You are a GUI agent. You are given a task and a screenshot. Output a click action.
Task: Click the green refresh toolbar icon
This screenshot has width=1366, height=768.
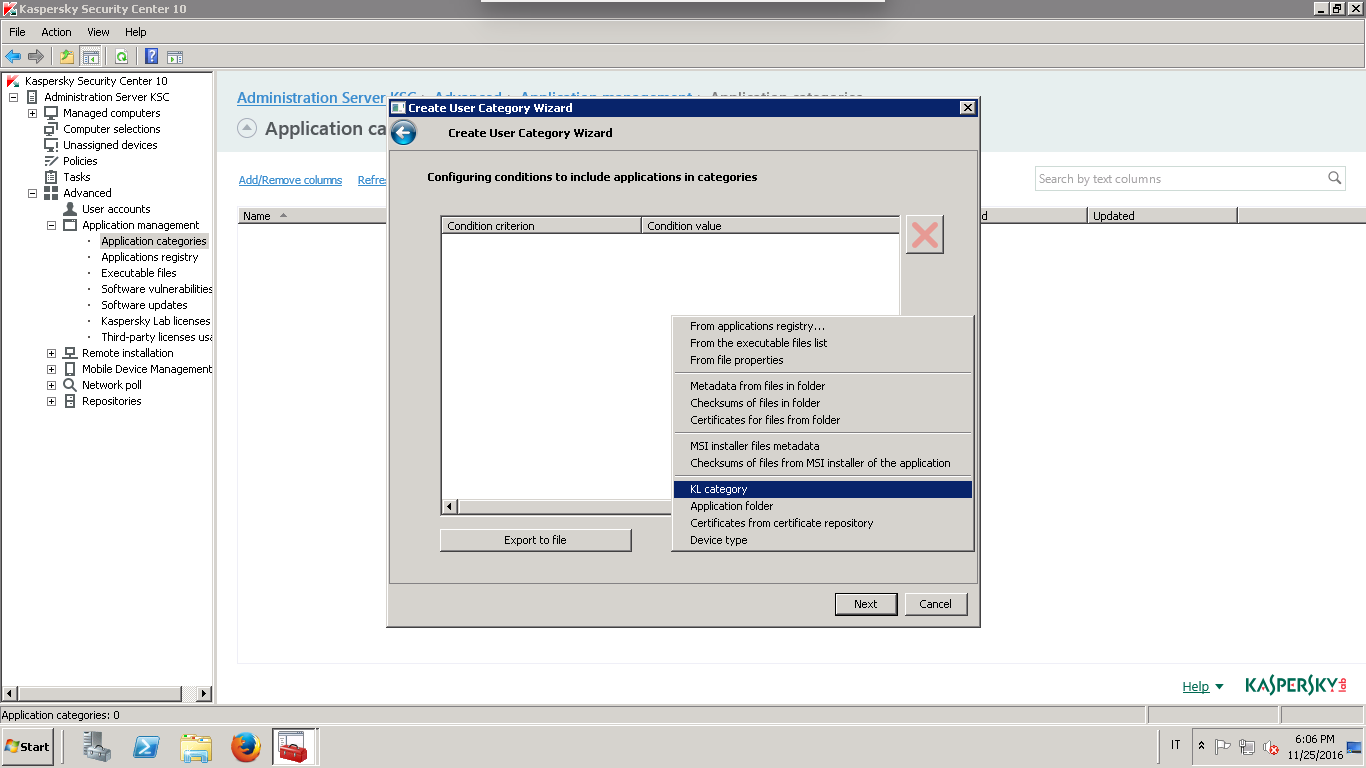[x=121, y=57]
